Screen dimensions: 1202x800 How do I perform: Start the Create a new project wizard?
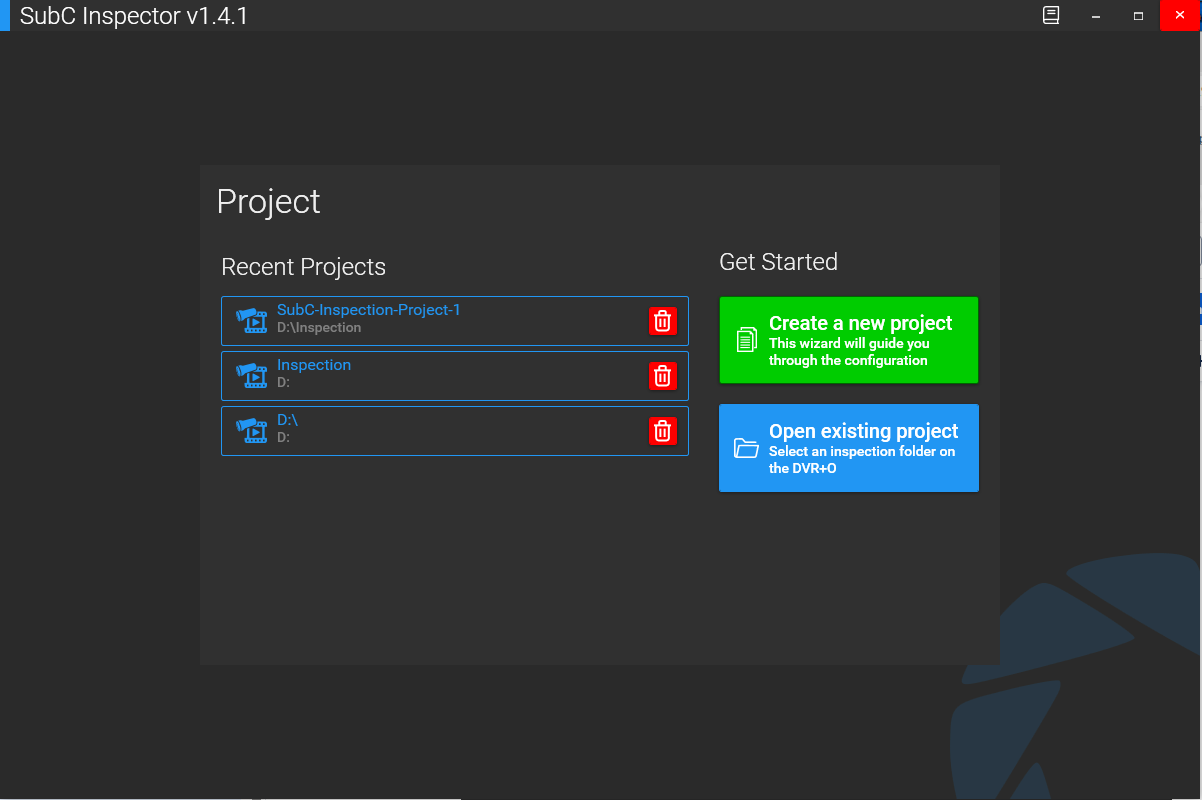860,323
